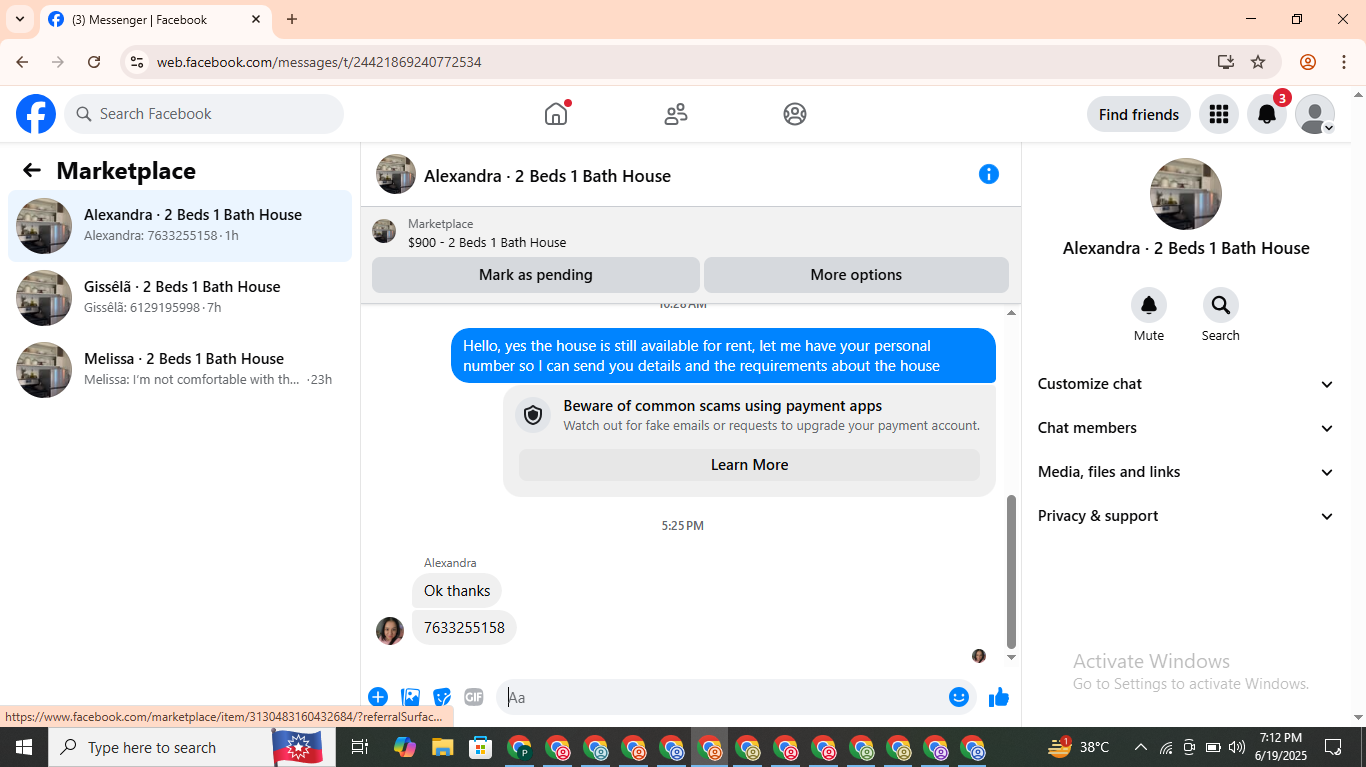
Task: Open File Explorer from the taskbar
Action: (443, 747)
